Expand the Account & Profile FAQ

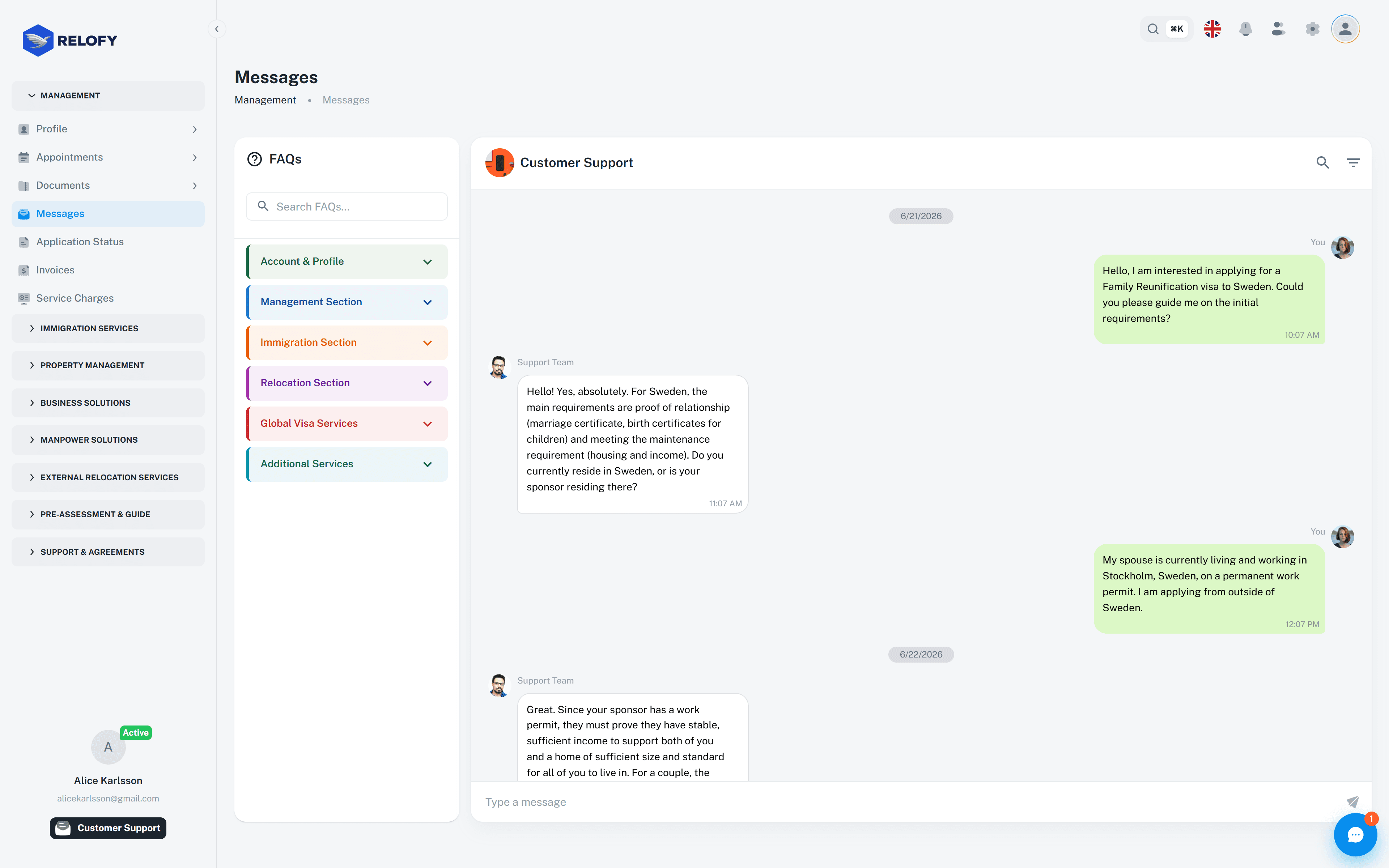click(347, 262)
